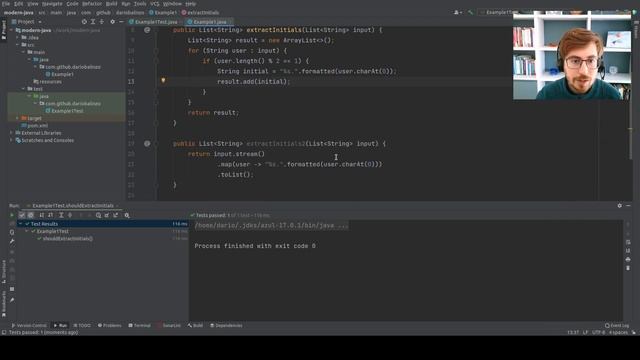Click Export Test Results icon
This screenshot has width=640, height=360.
116,215
